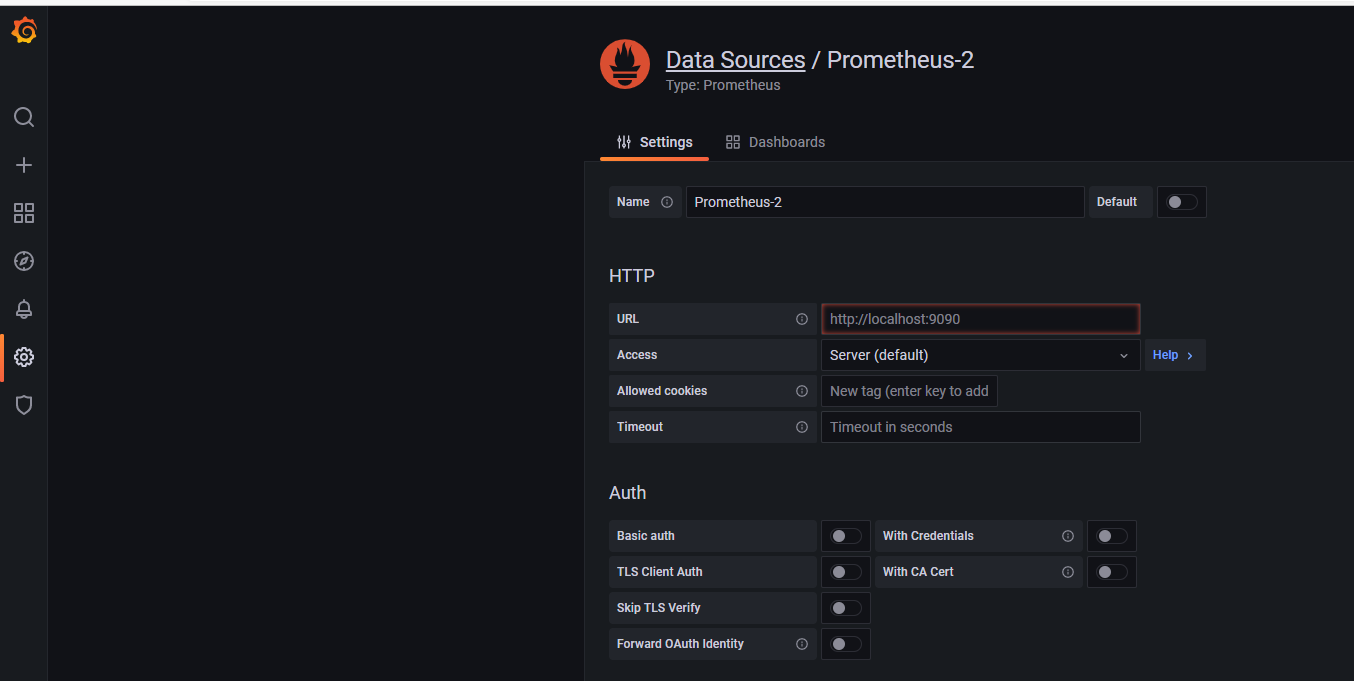Open the Configuration gear icon

(24, 357)
